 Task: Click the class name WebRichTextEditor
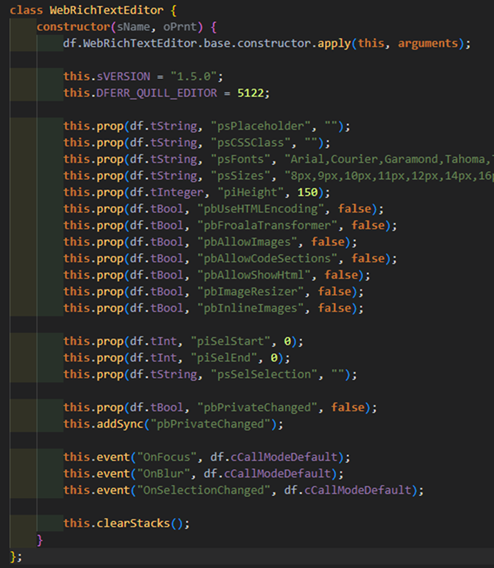click(x=106, y=10)
